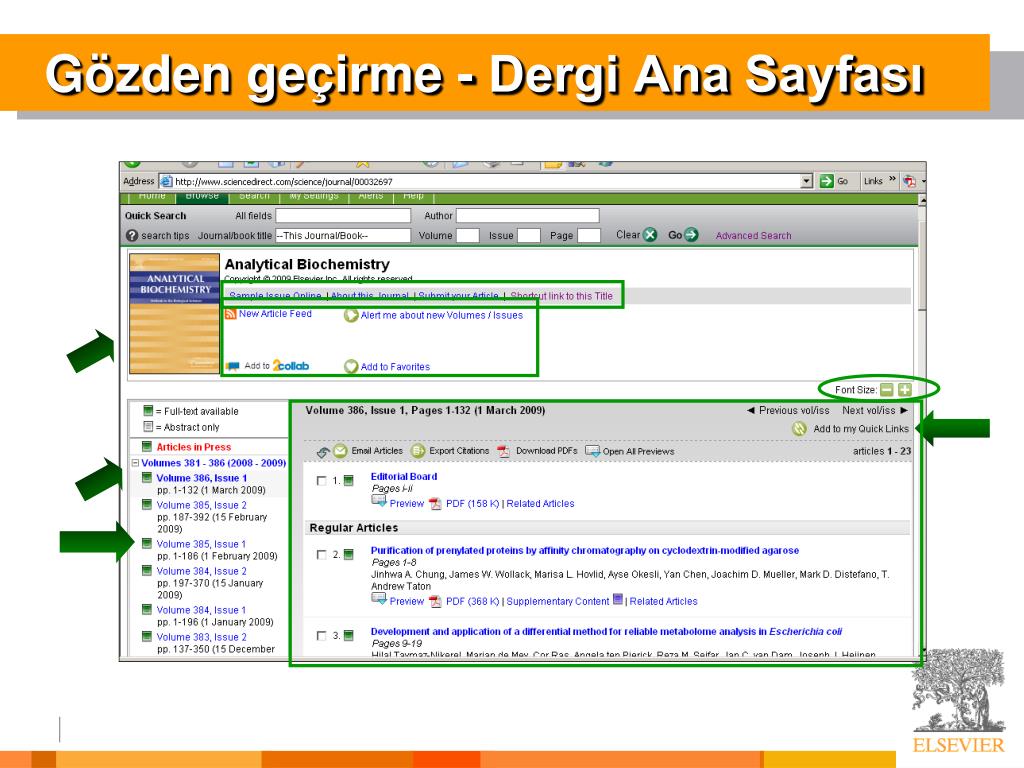Open the Editorial Board article title
This screenshot has width=1024, height=768.
(404, 477)
